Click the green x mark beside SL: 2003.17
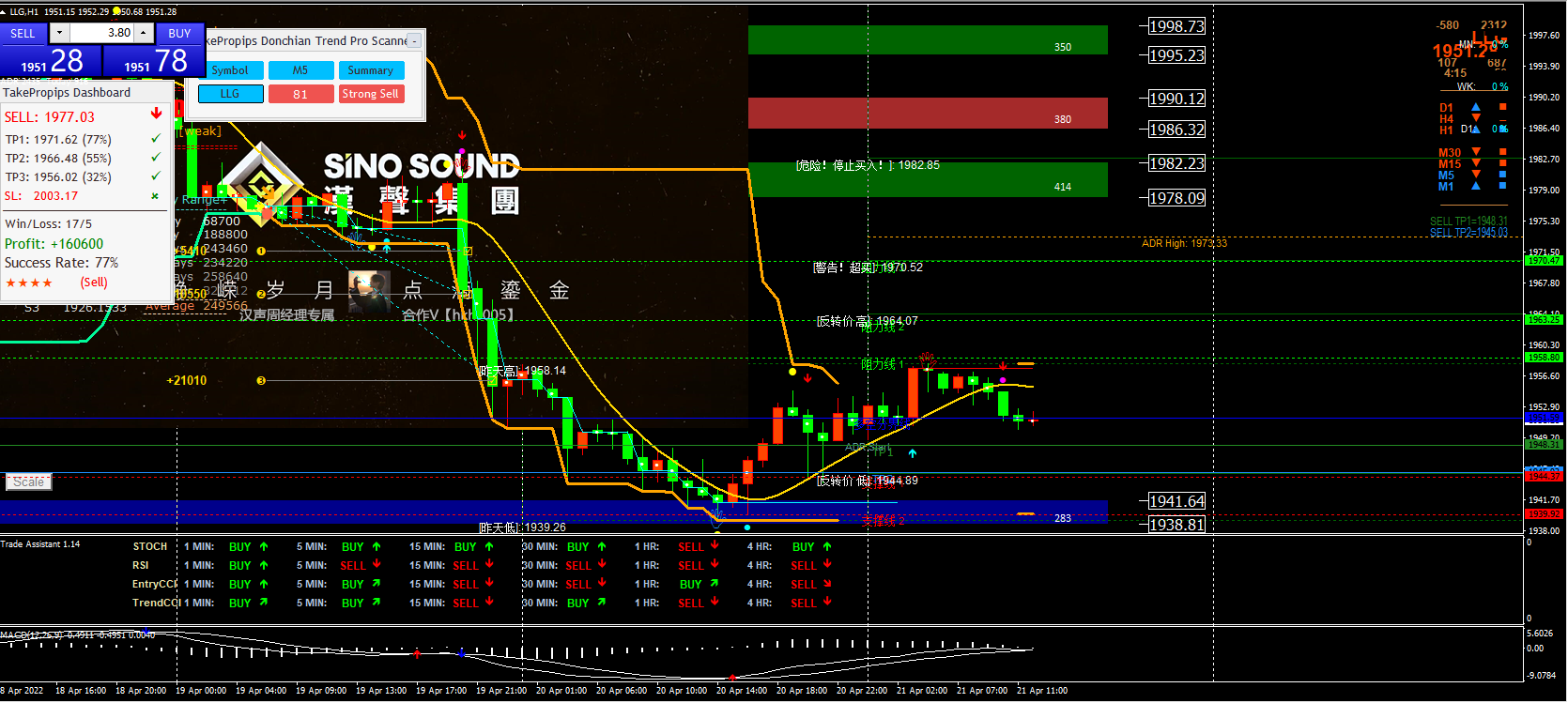 [x=156, y=195]
